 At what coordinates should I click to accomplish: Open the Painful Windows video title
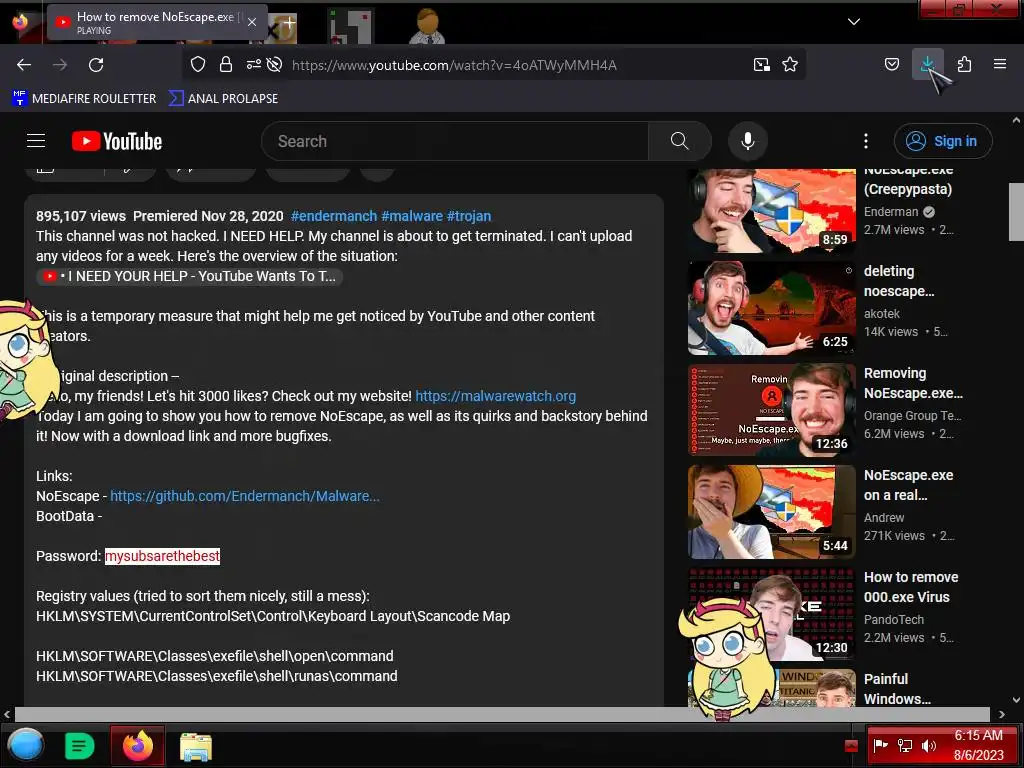(897, 689)
